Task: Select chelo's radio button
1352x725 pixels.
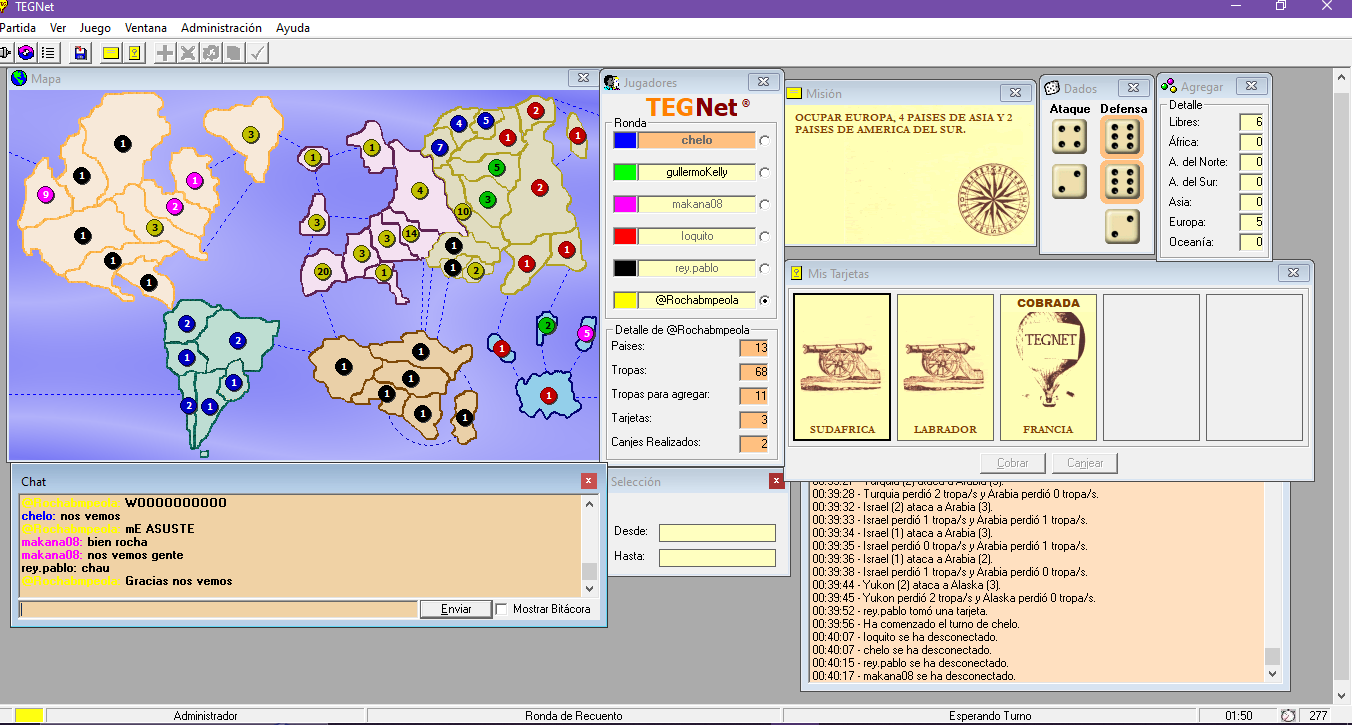Action: coord(765,141)
